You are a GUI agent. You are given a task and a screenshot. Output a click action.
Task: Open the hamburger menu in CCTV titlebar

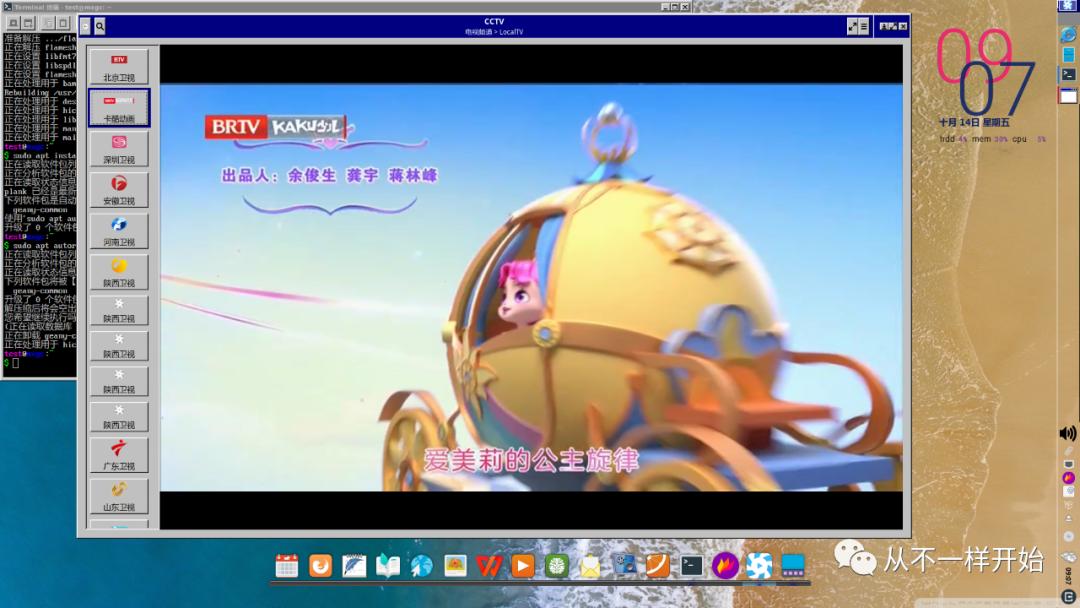click(863, 26)
